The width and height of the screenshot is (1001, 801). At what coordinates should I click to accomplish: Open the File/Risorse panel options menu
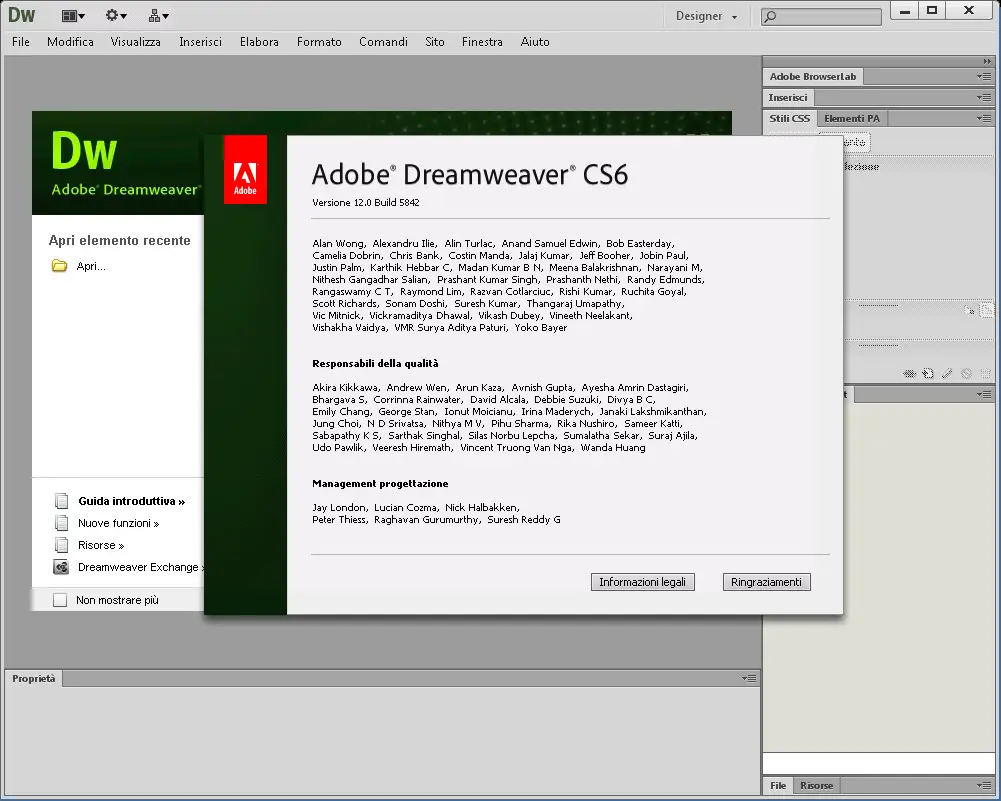click(x=984, y=785)
